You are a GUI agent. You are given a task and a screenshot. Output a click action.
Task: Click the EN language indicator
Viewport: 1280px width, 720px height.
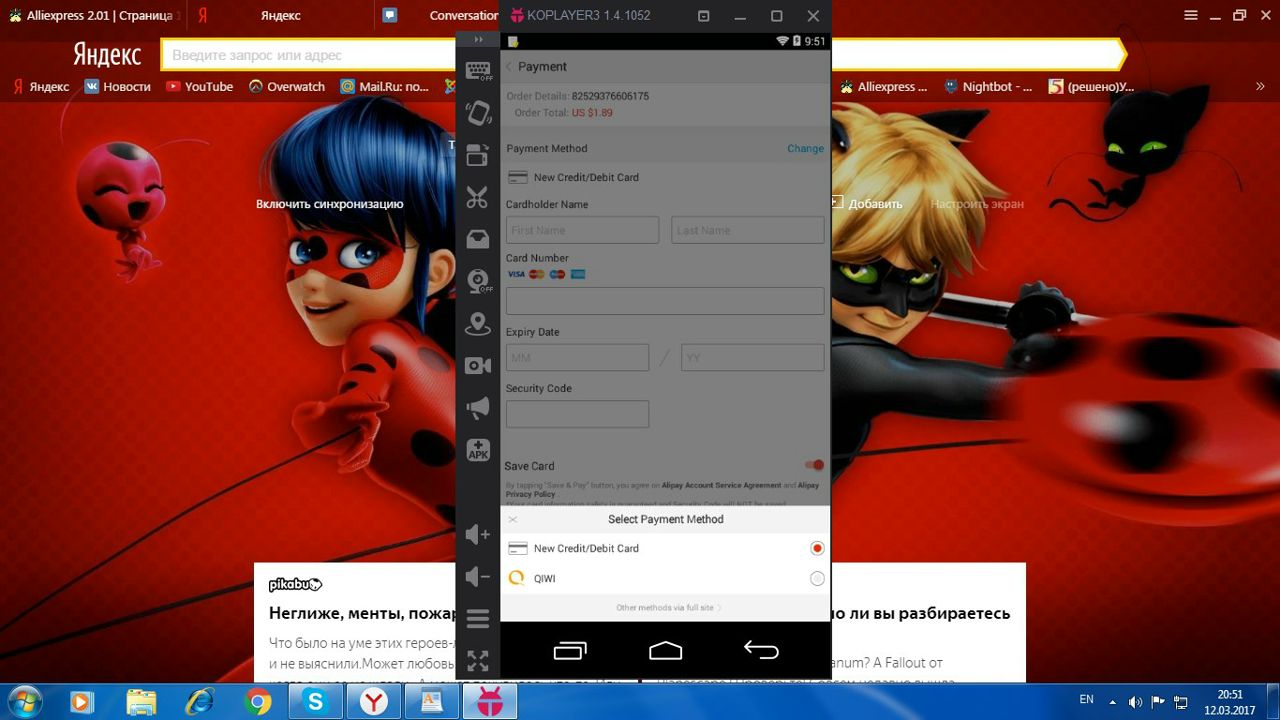pyautogui.click(x=1087, y=699)
